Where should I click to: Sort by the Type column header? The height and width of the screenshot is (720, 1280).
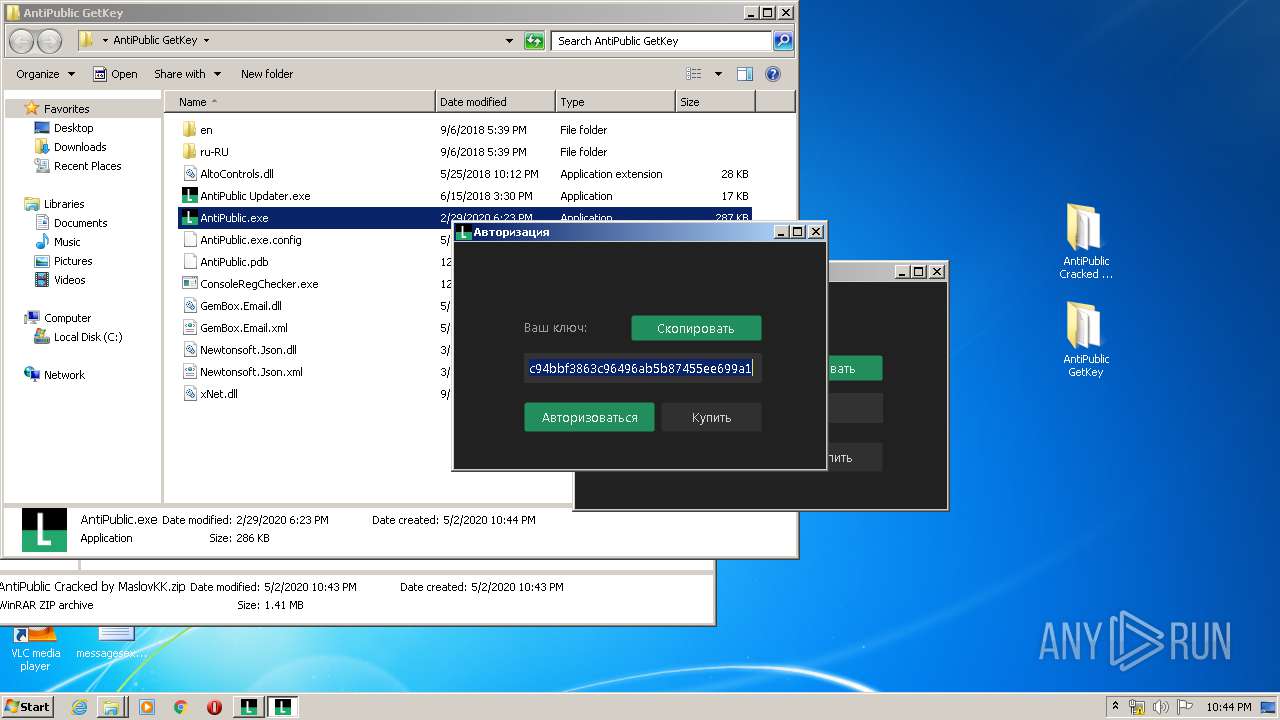(x=615, y=102)
